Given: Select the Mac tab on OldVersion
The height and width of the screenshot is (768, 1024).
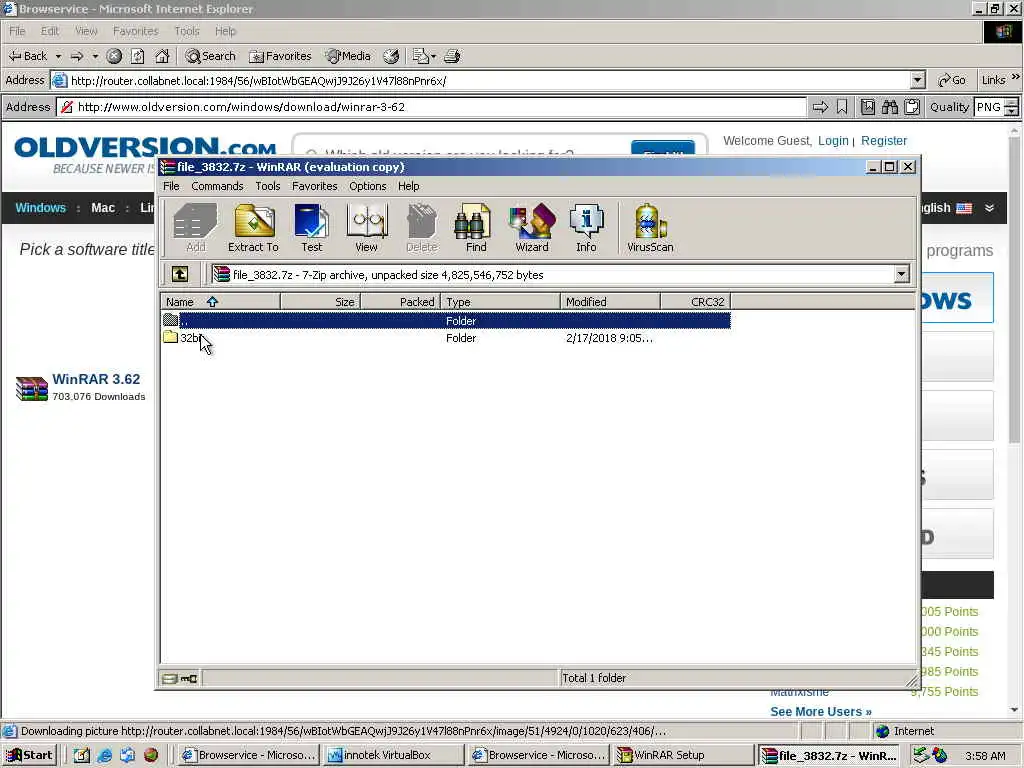Looking at the screenshot, I should (x=103, y=208).
